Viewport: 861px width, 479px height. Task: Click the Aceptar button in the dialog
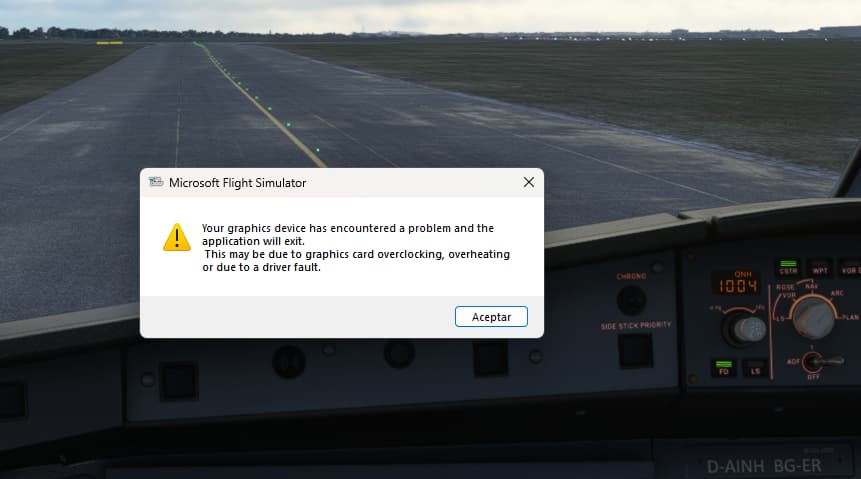[491, 316]
